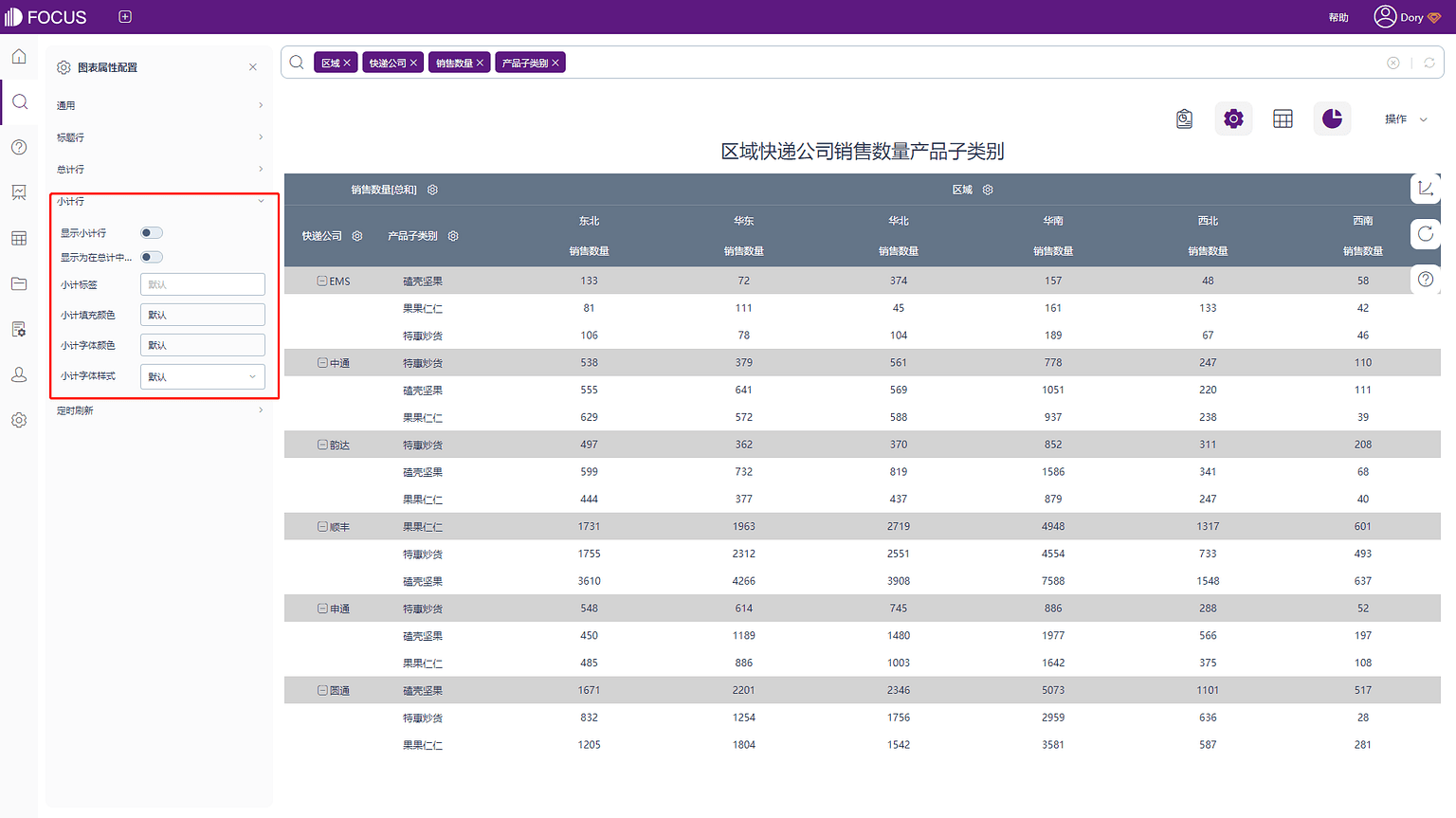Expand the 定时刷新 section
This screenshot has width=1456, height=818.
click(x=159, y=410)
